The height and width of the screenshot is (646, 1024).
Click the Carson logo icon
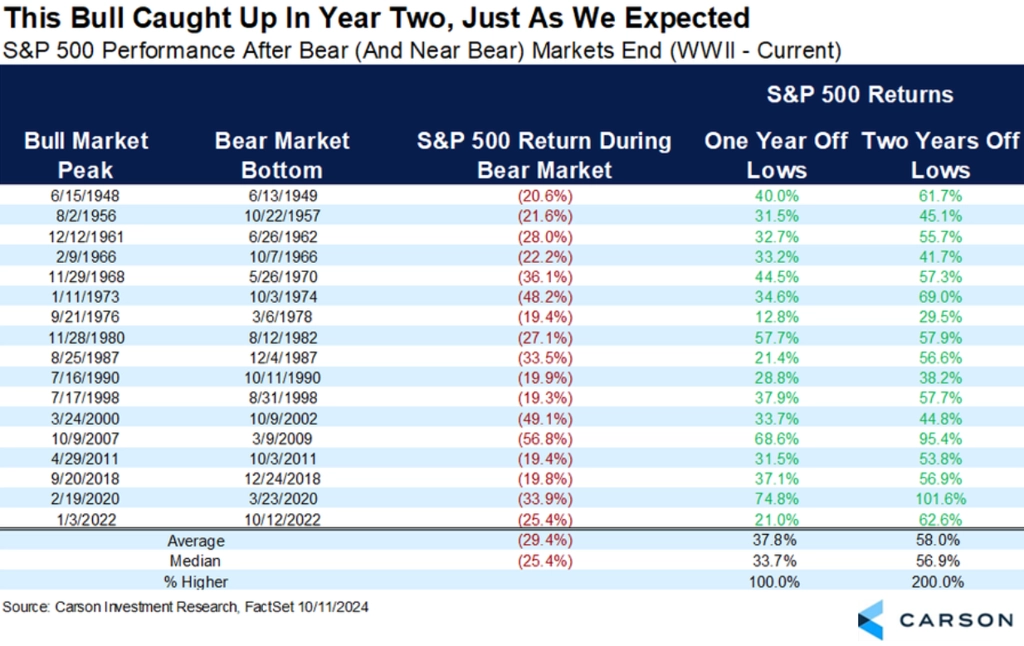click(871, 620)
